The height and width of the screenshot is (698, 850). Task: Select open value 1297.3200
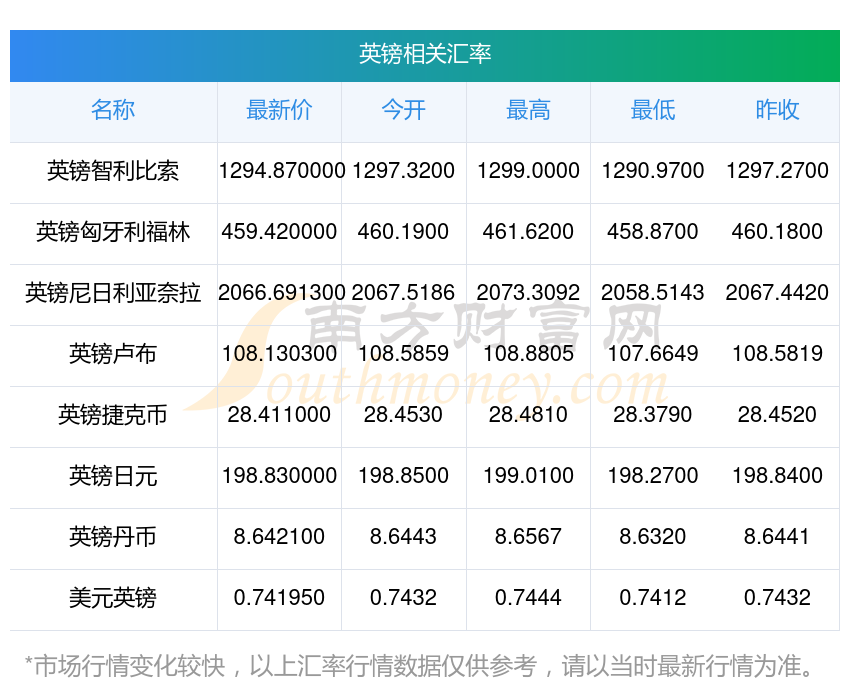[x=403, y=171]
